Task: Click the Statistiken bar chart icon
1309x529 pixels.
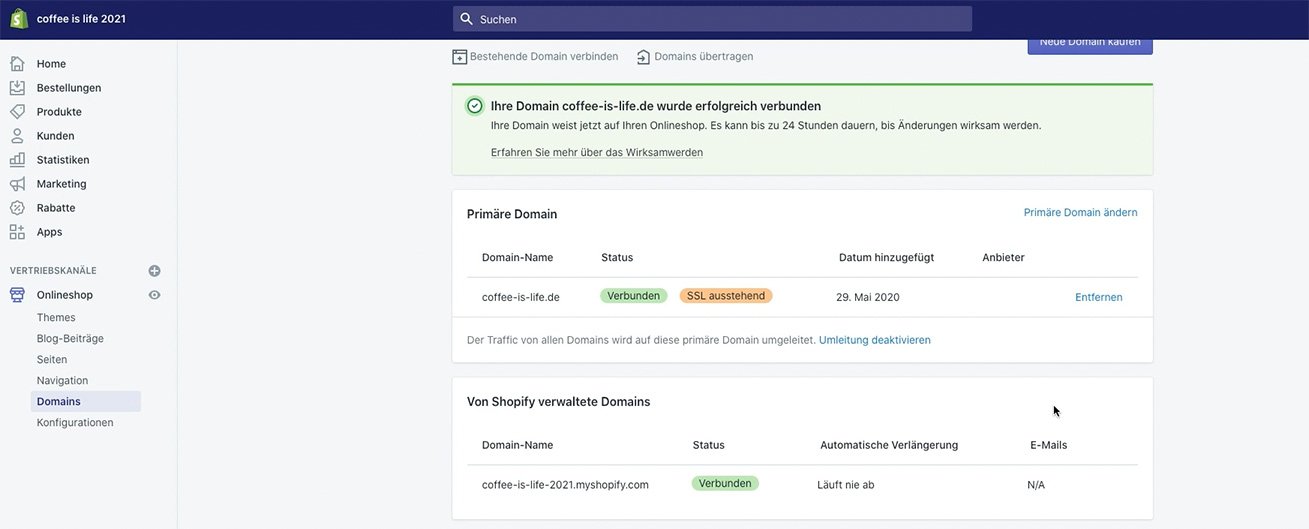Action: tap(17, 160)
